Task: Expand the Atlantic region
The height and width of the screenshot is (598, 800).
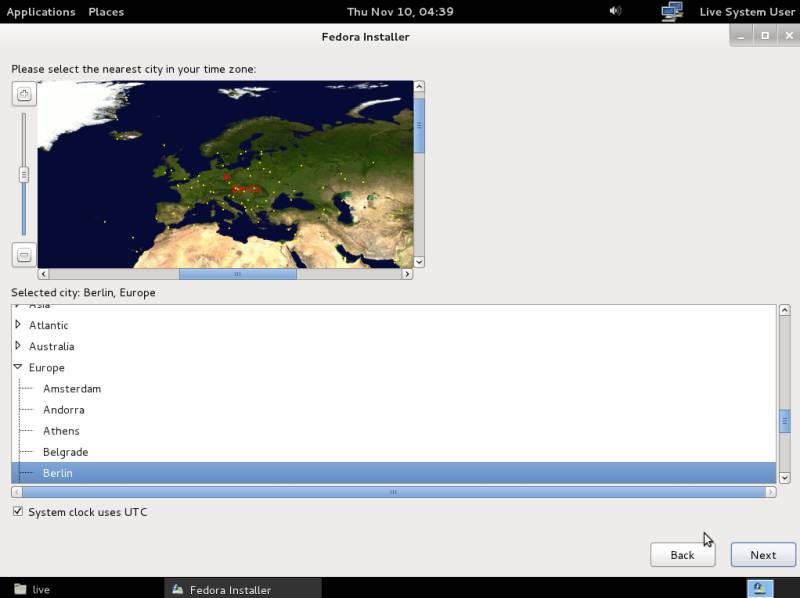Action: pos(18,325)
